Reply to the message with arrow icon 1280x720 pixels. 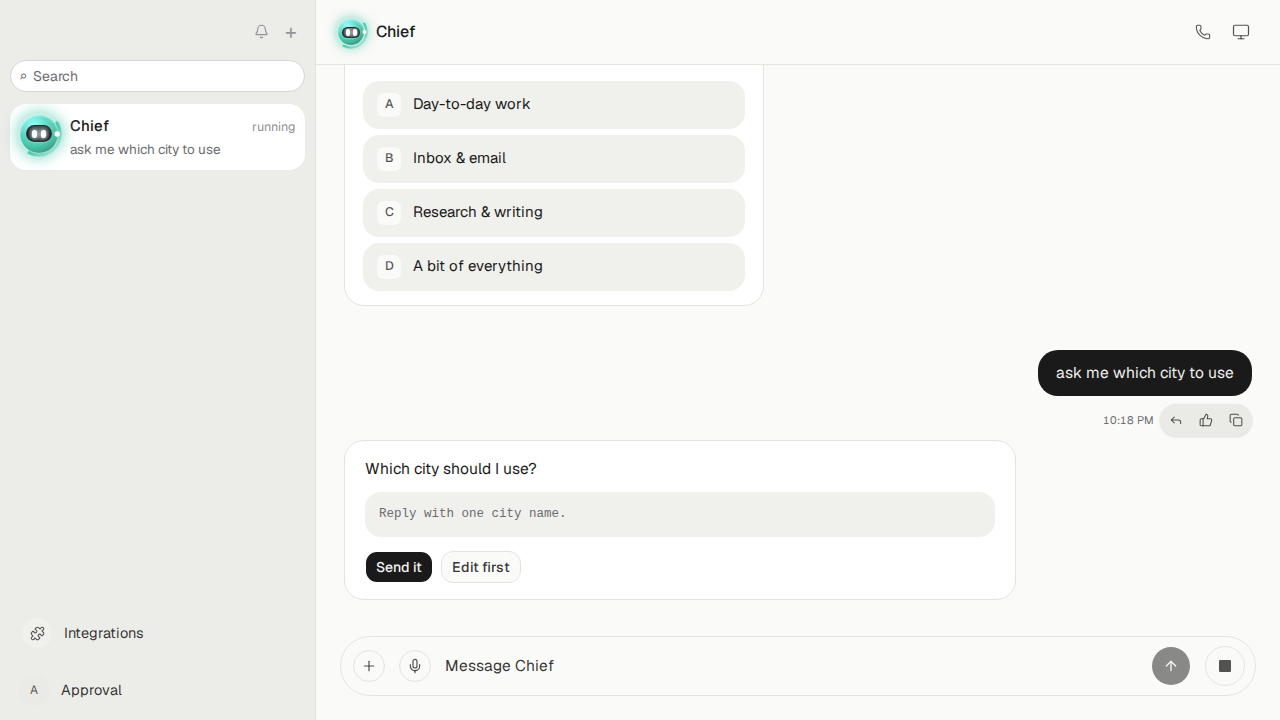[1176, 421]
